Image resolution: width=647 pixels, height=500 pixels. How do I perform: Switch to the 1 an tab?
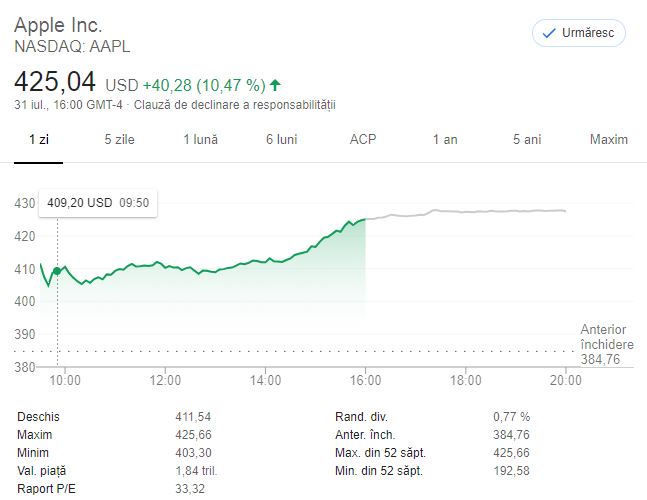coord(445,139)
